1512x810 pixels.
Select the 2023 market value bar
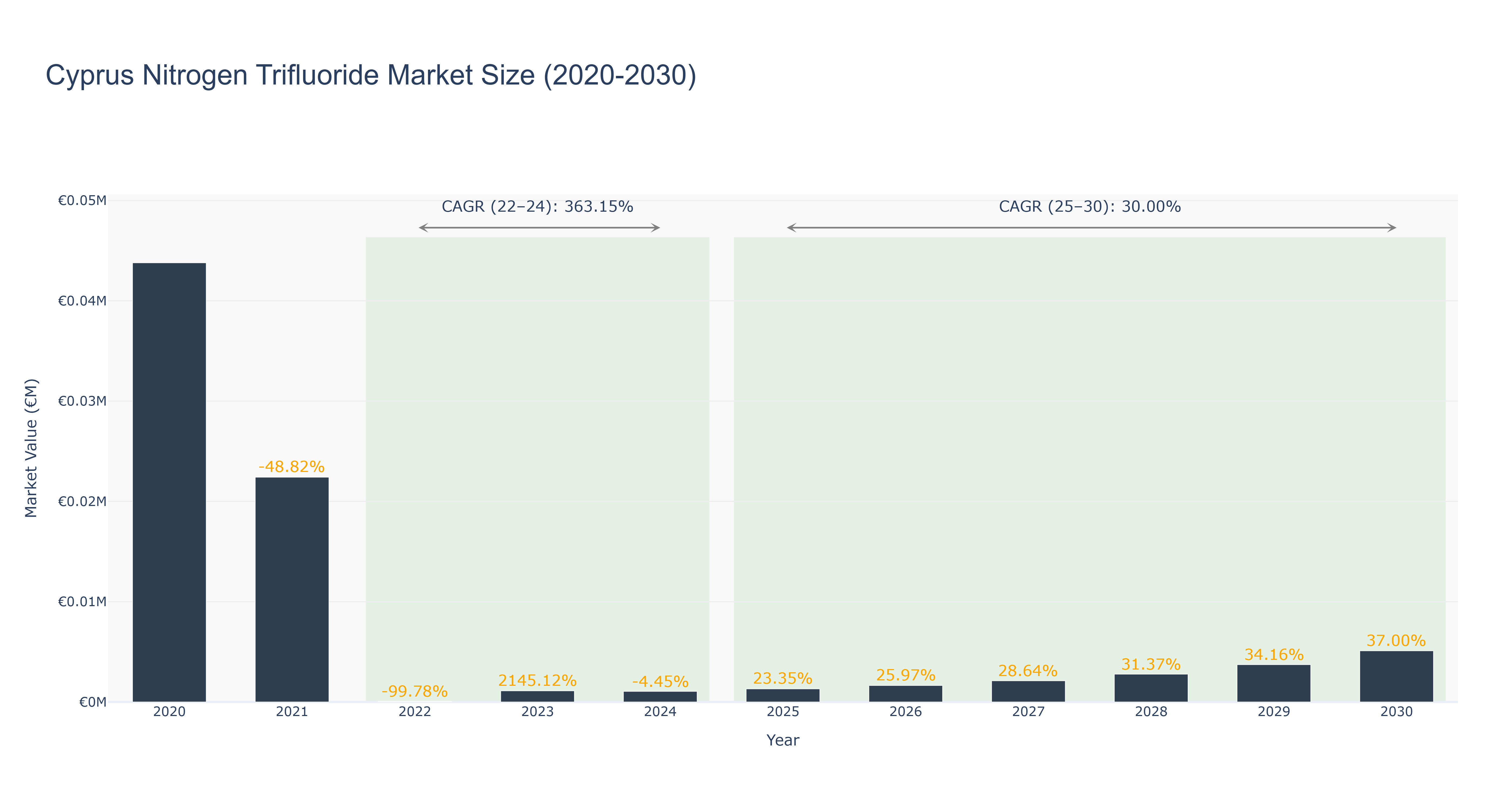pyautogui.click(x=537, y=696)
